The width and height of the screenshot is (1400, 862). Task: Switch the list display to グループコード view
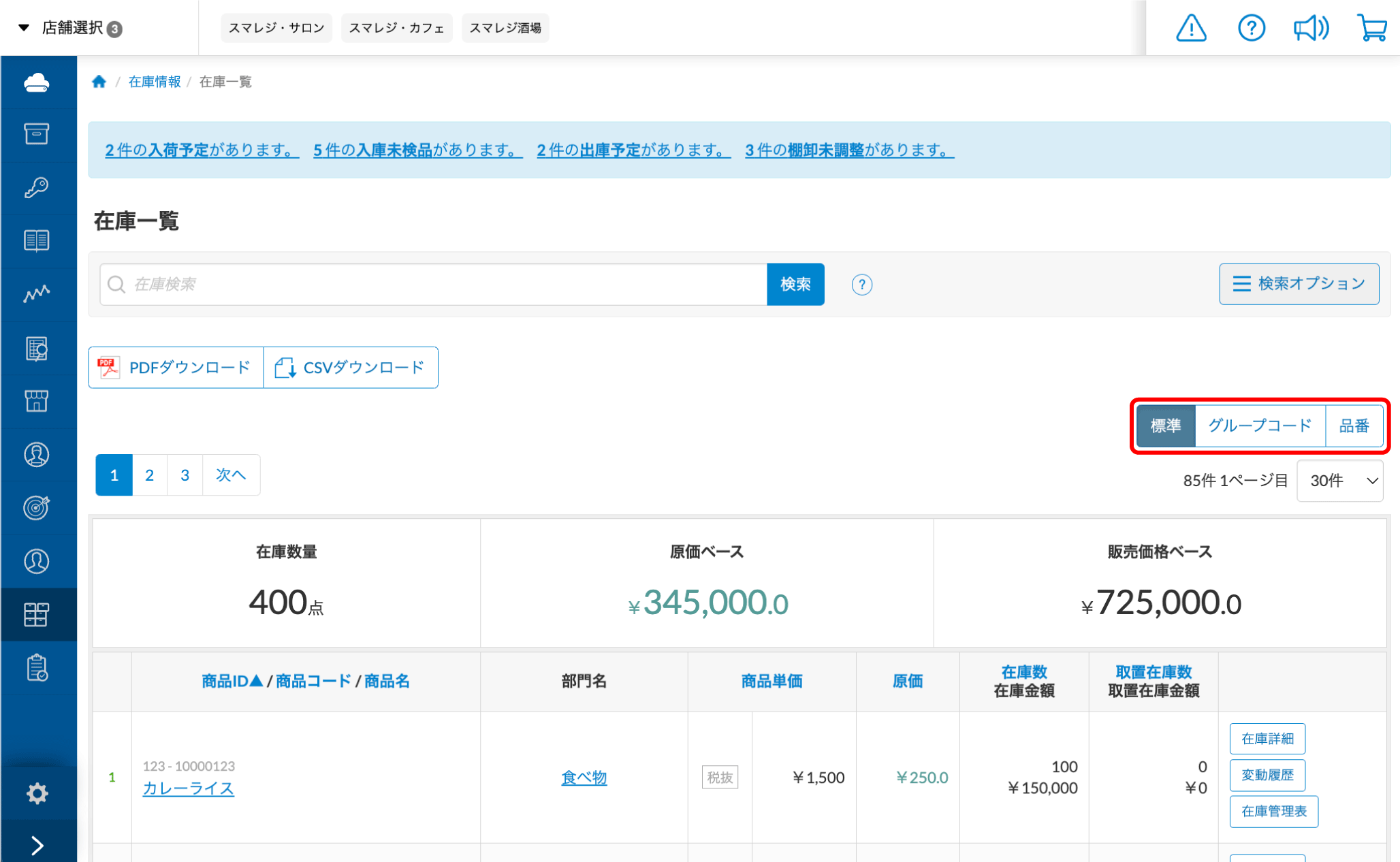pos(1260,426)
